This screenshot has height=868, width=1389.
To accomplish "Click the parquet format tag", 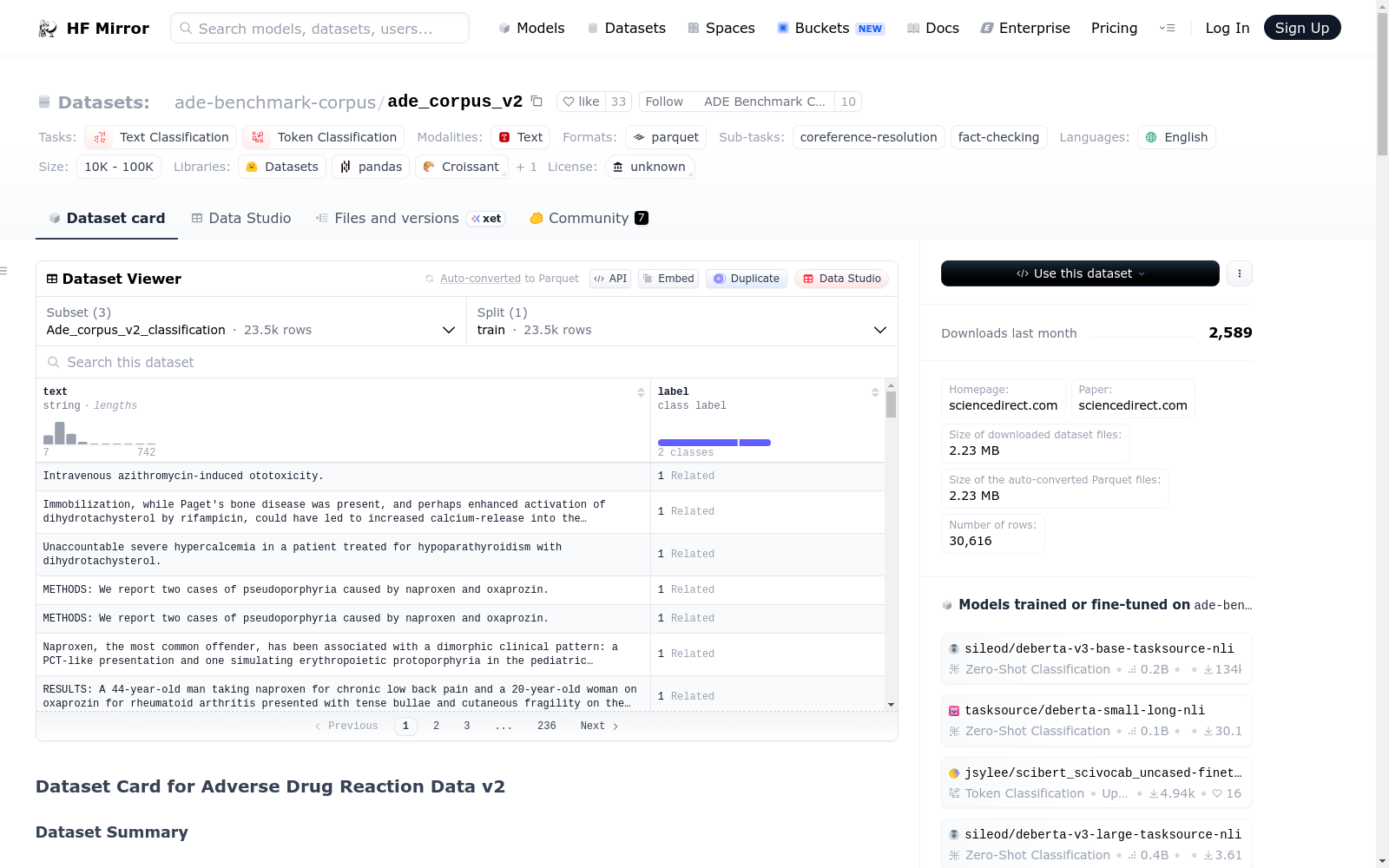I will [666, 137].
